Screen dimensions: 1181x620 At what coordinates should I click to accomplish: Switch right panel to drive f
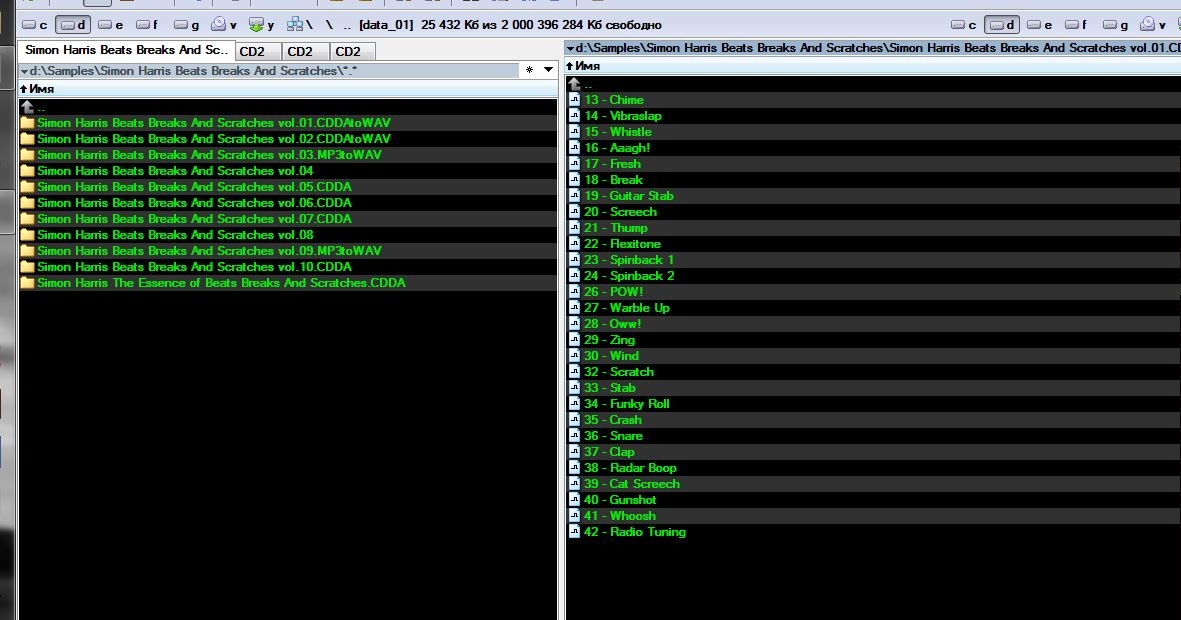[x=1076, y=25]
